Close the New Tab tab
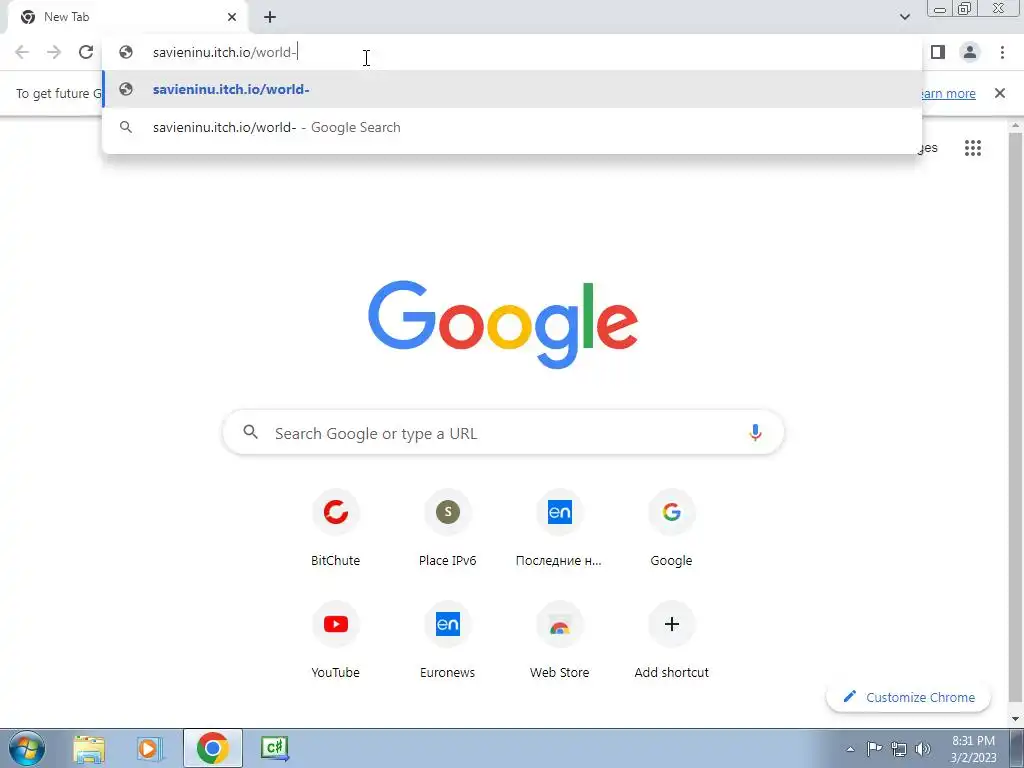Image resolution: width=1024 pixels, height=768 pixels. point(232,17)
